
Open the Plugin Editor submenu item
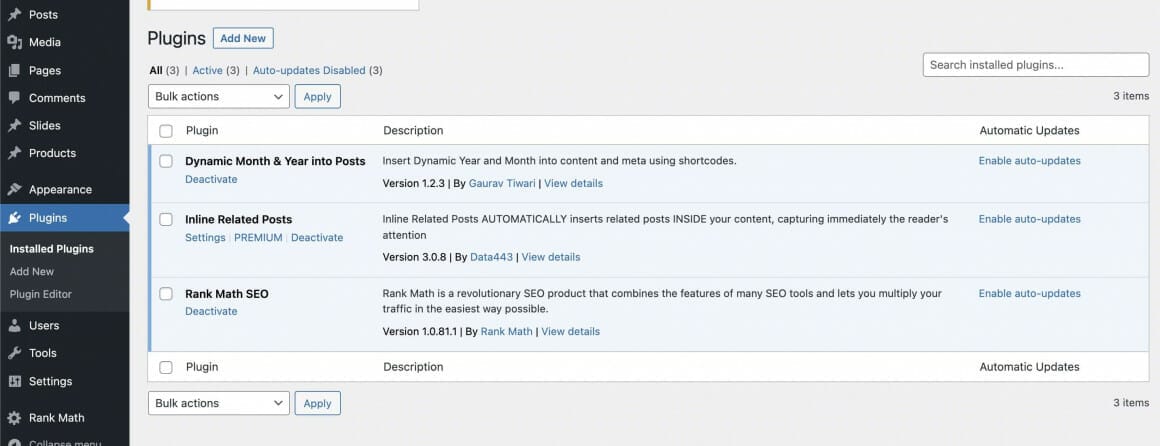[41, 294]
